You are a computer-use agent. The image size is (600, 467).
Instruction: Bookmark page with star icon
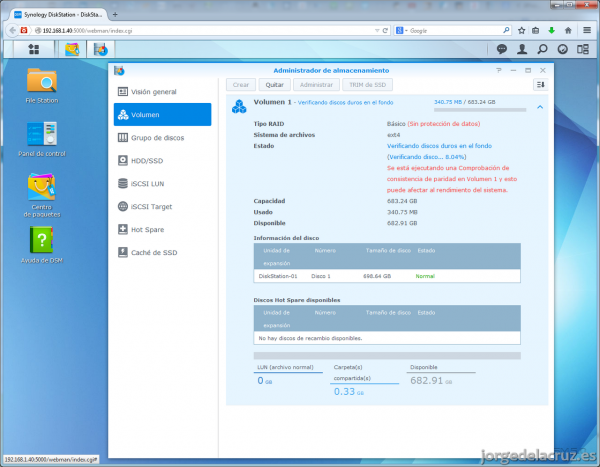point(521,30)
